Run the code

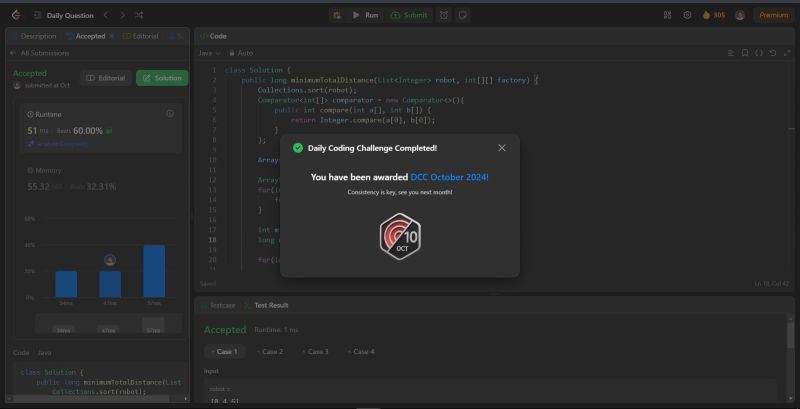pos(365,15)
